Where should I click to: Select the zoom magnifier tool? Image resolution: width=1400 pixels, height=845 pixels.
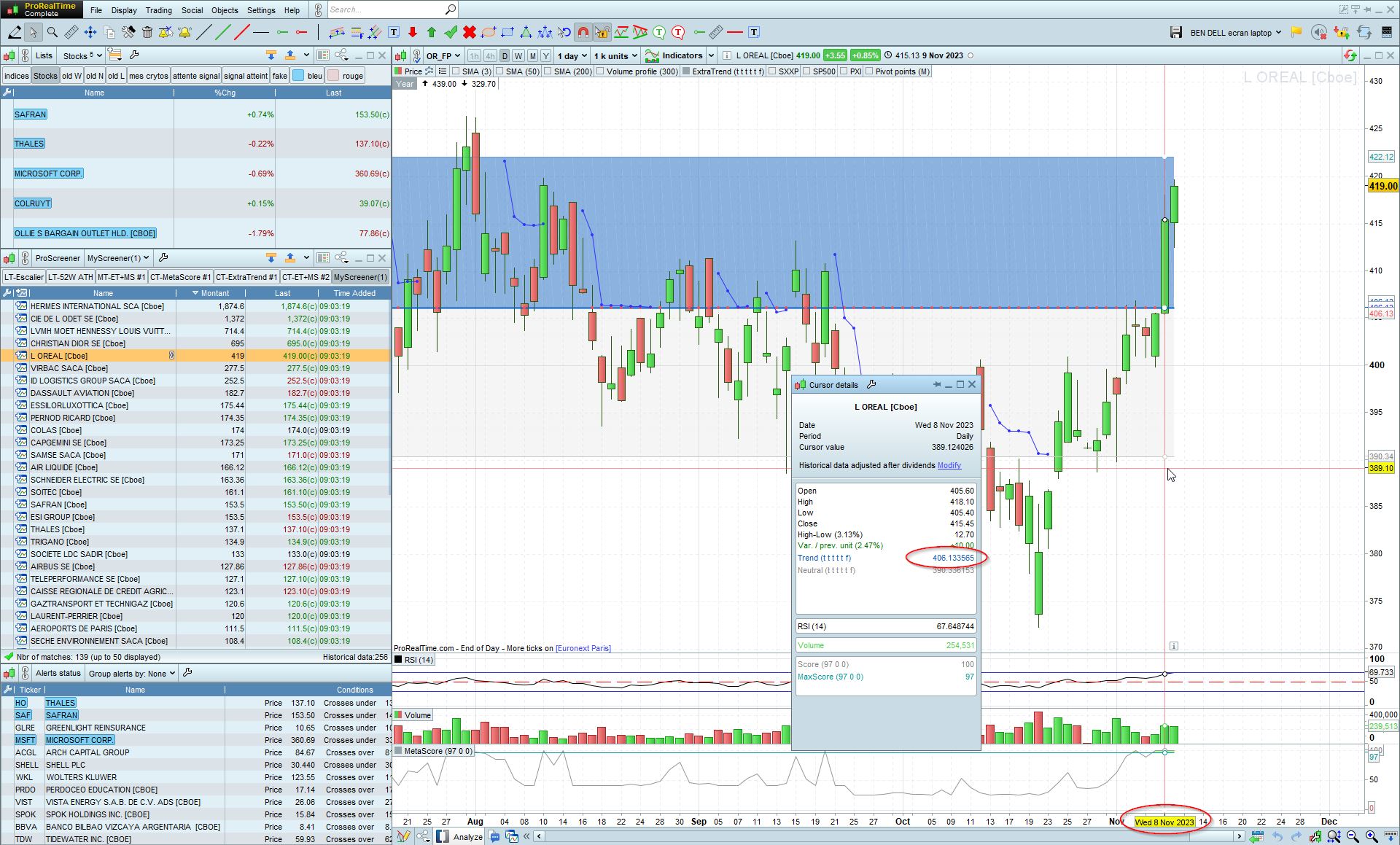click(x=52, y=32)
